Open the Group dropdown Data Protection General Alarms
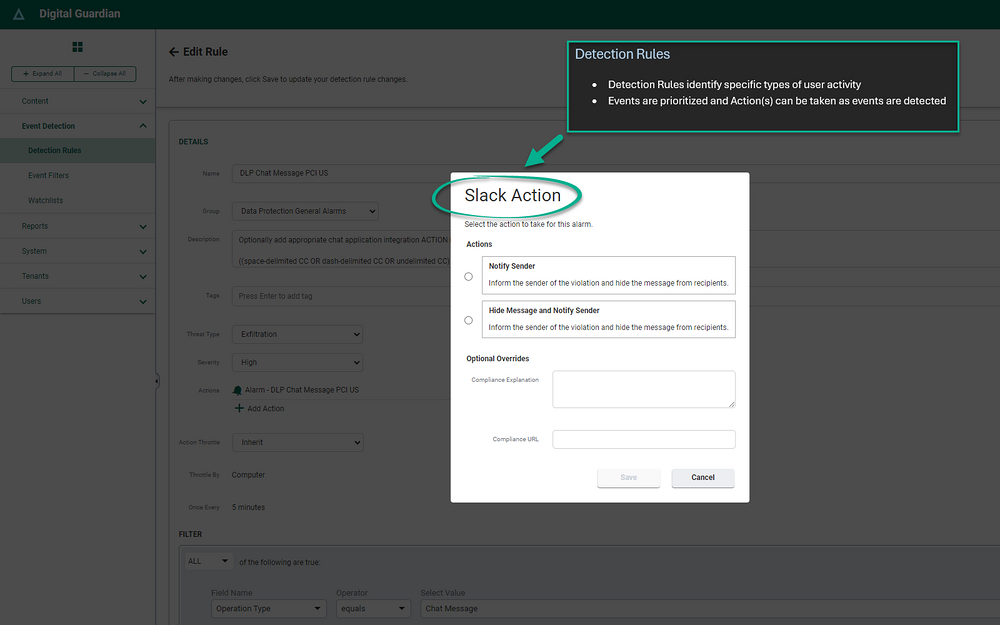Image resolution: width=1000 pixels, height=625 pixels. point(305,211)
